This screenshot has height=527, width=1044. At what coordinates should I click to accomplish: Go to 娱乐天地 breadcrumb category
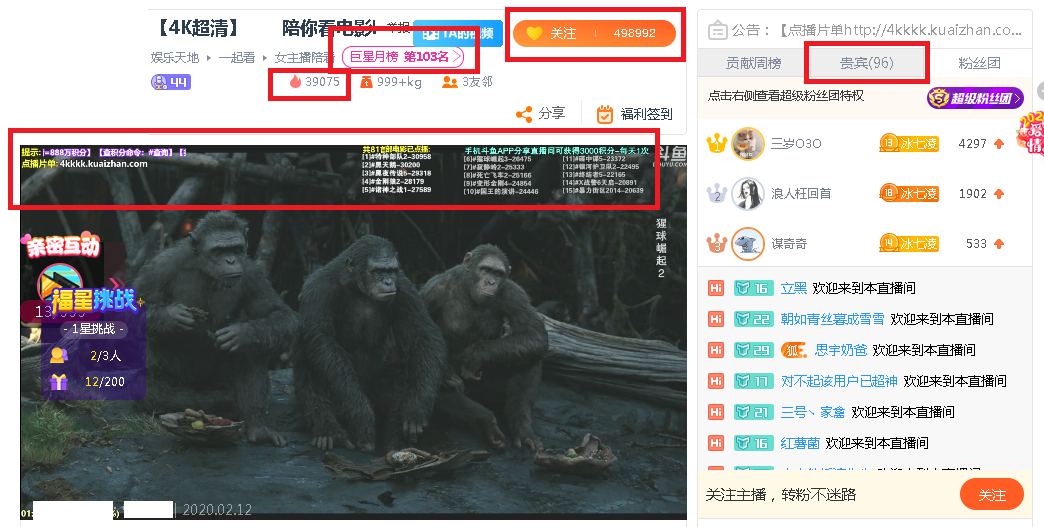coord(175,58)
